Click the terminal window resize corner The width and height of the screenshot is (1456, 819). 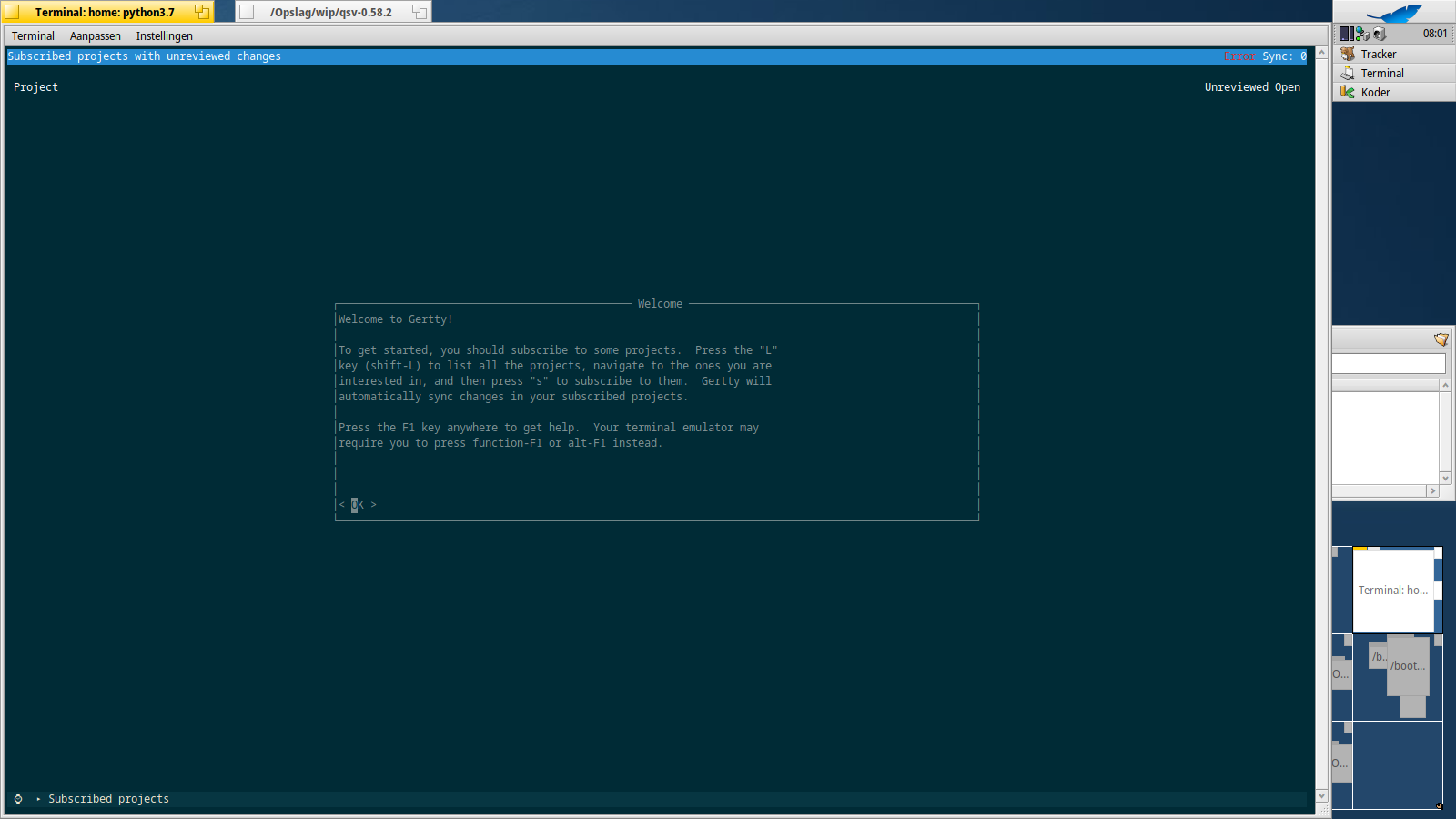(1322, 810)
